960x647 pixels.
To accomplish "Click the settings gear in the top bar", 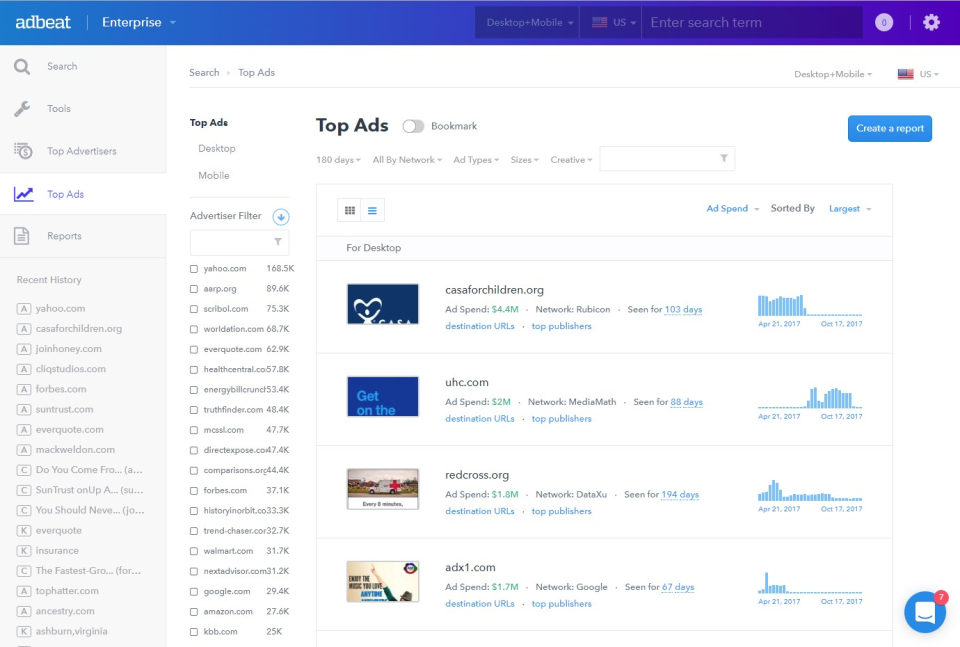I will point(931,22).
